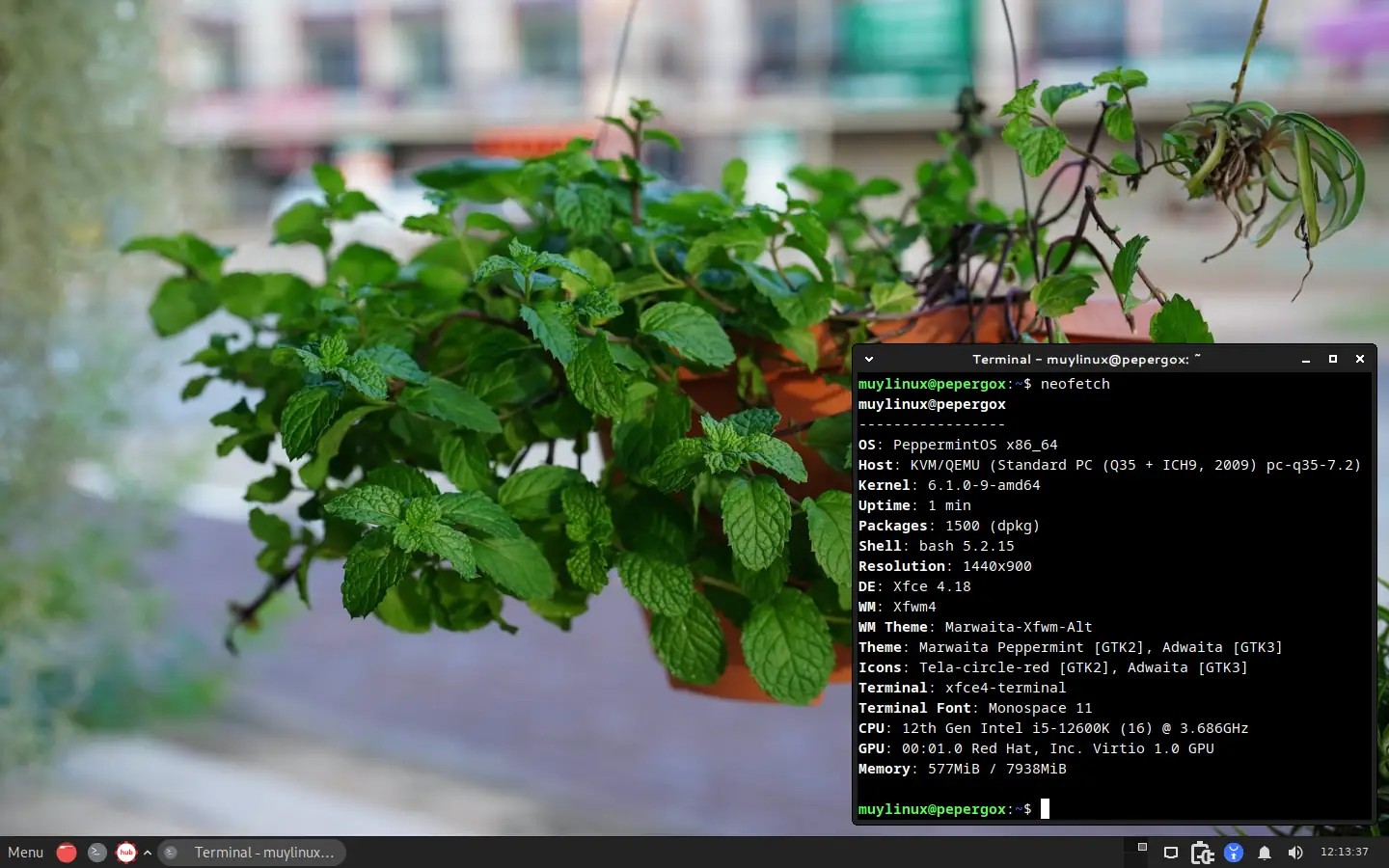Screen dimensions: 1389x868
Task: Click the red app launcher beside Menu
Action: 67,853
